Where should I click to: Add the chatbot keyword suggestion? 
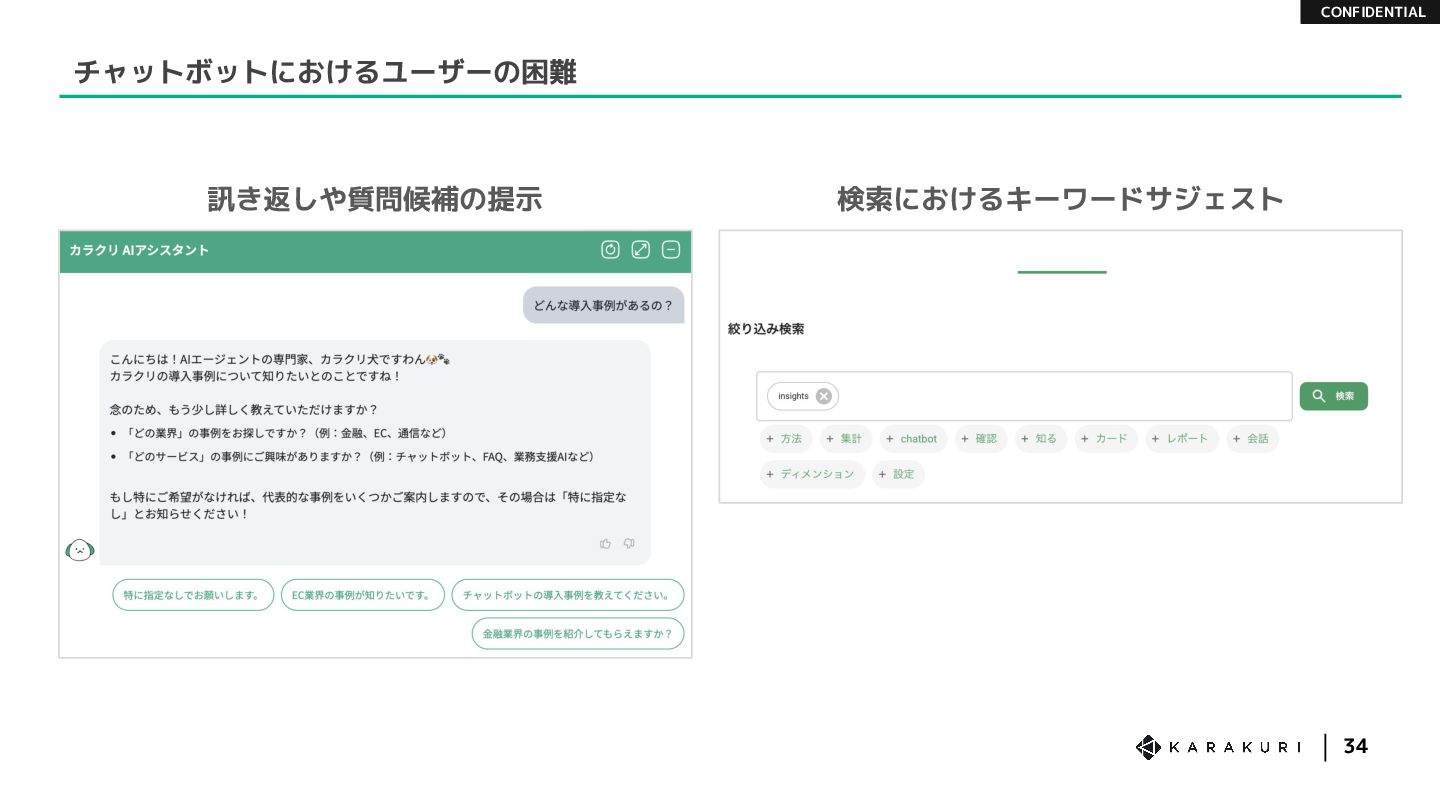coord(912,439)
